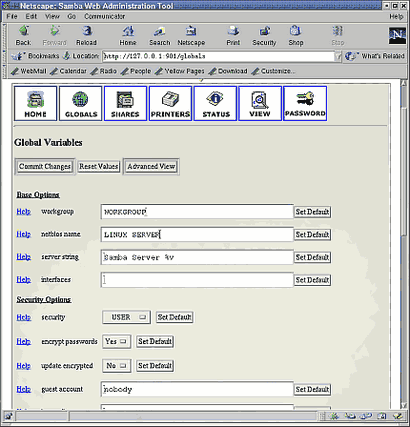
Task: Click the workgroup text field
Action: tap(197, 212)
